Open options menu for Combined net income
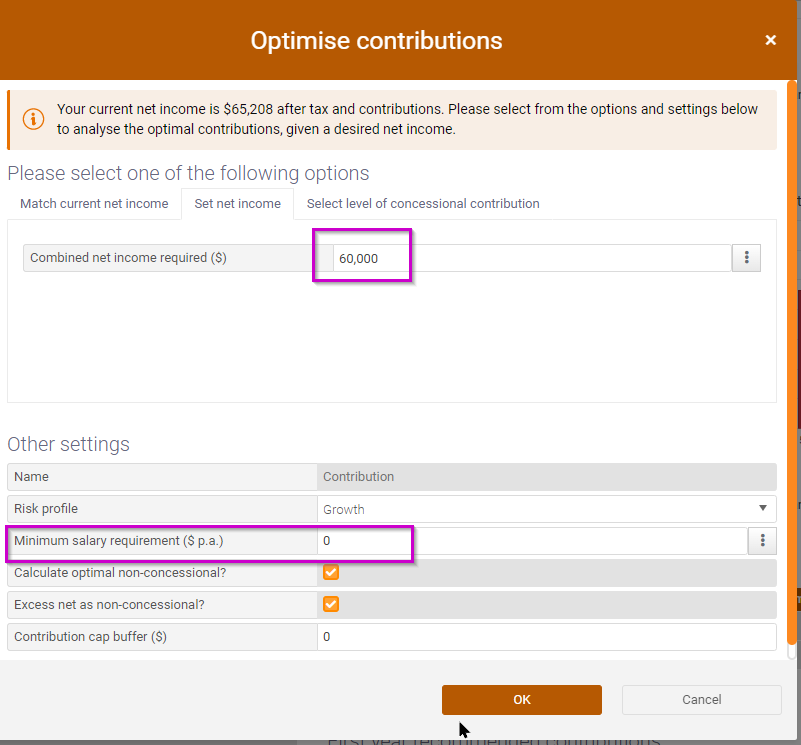 (x=746, y=258)
